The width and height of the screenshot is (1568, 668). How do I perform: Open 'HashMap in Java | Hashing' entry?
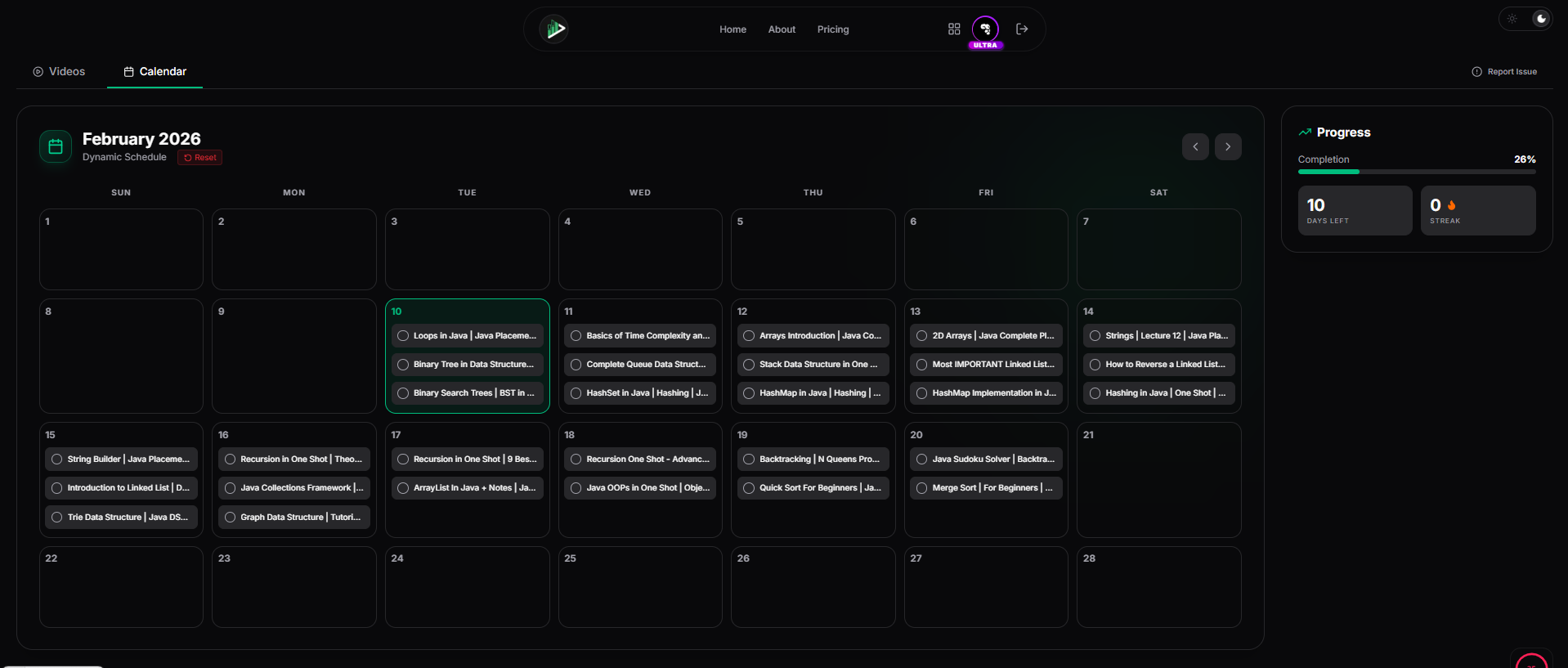tap(813, 393)
